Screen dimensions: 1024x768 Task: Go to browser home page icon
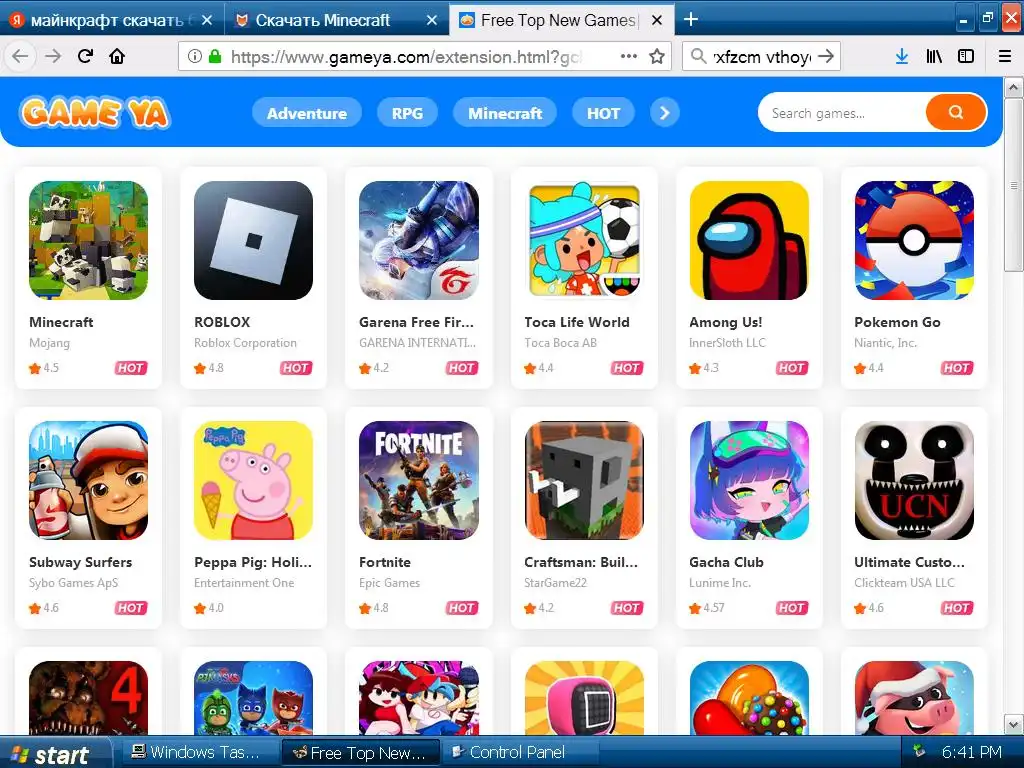pyautogui.click(x=117, y=56)
